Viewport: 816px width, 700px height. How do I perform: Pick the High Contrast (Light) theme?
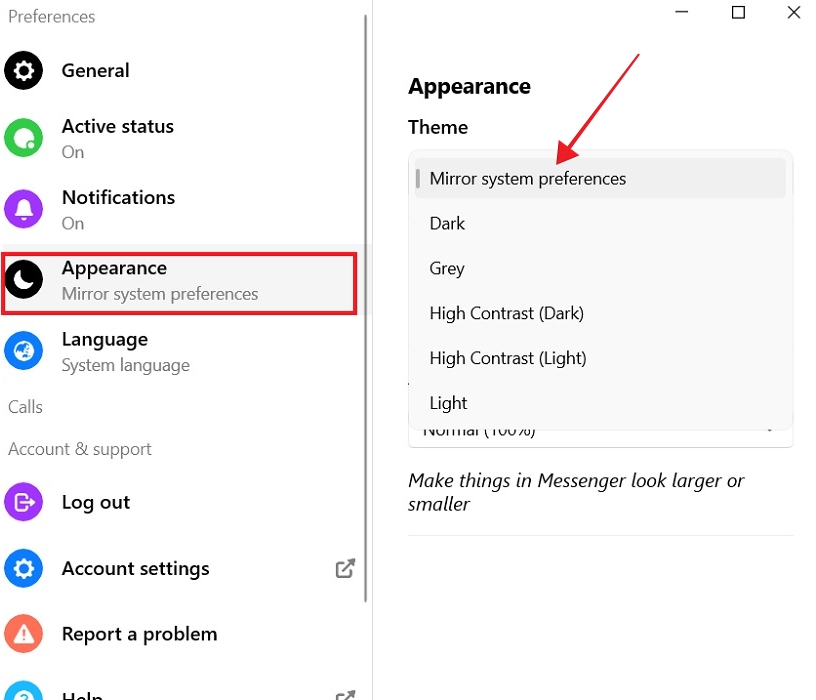pyautogui.click(x=507, y=357)
